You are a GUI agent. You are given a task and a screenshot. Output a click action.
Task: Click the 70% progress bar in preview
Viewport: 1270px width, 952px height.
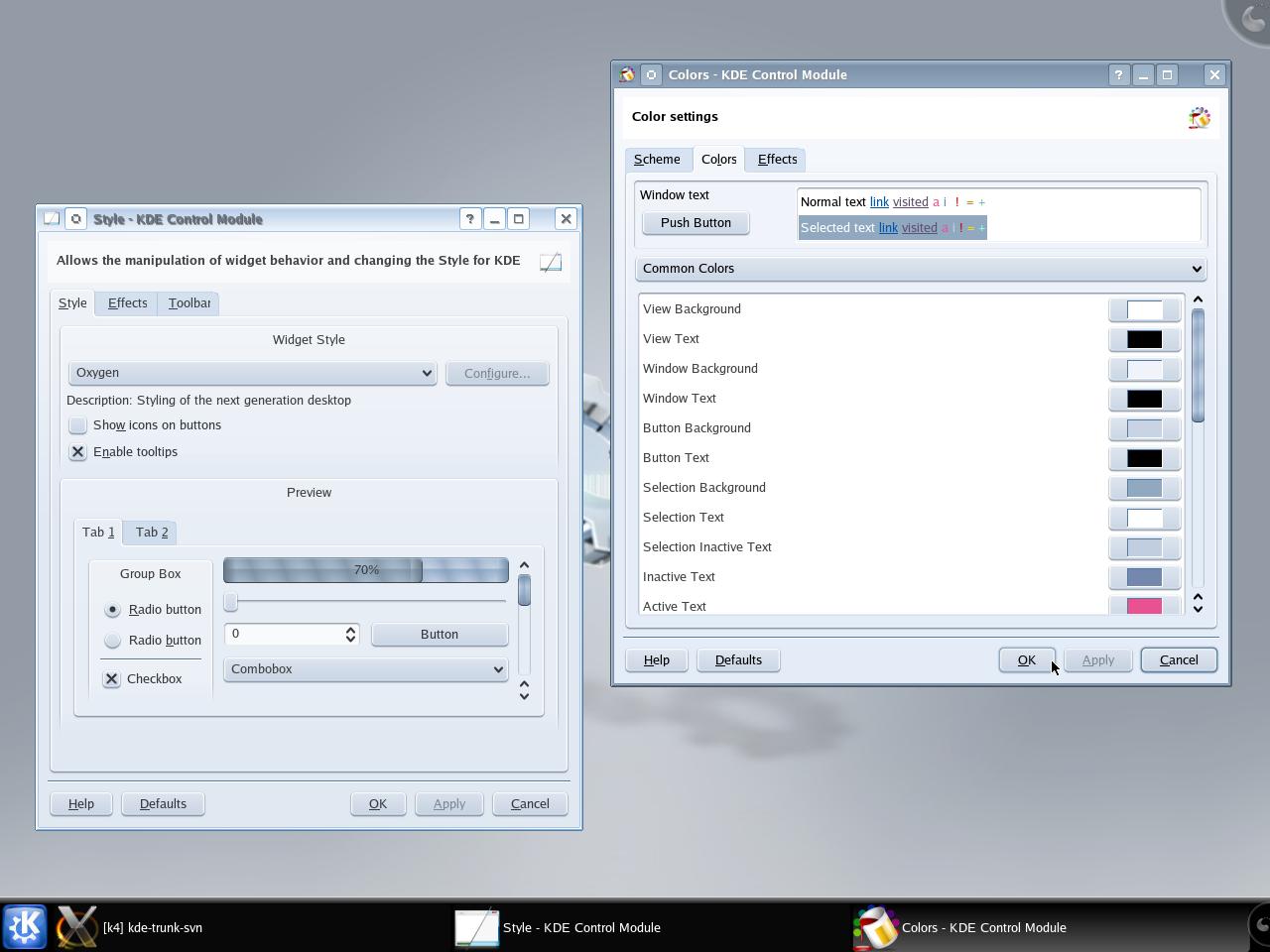365,570
